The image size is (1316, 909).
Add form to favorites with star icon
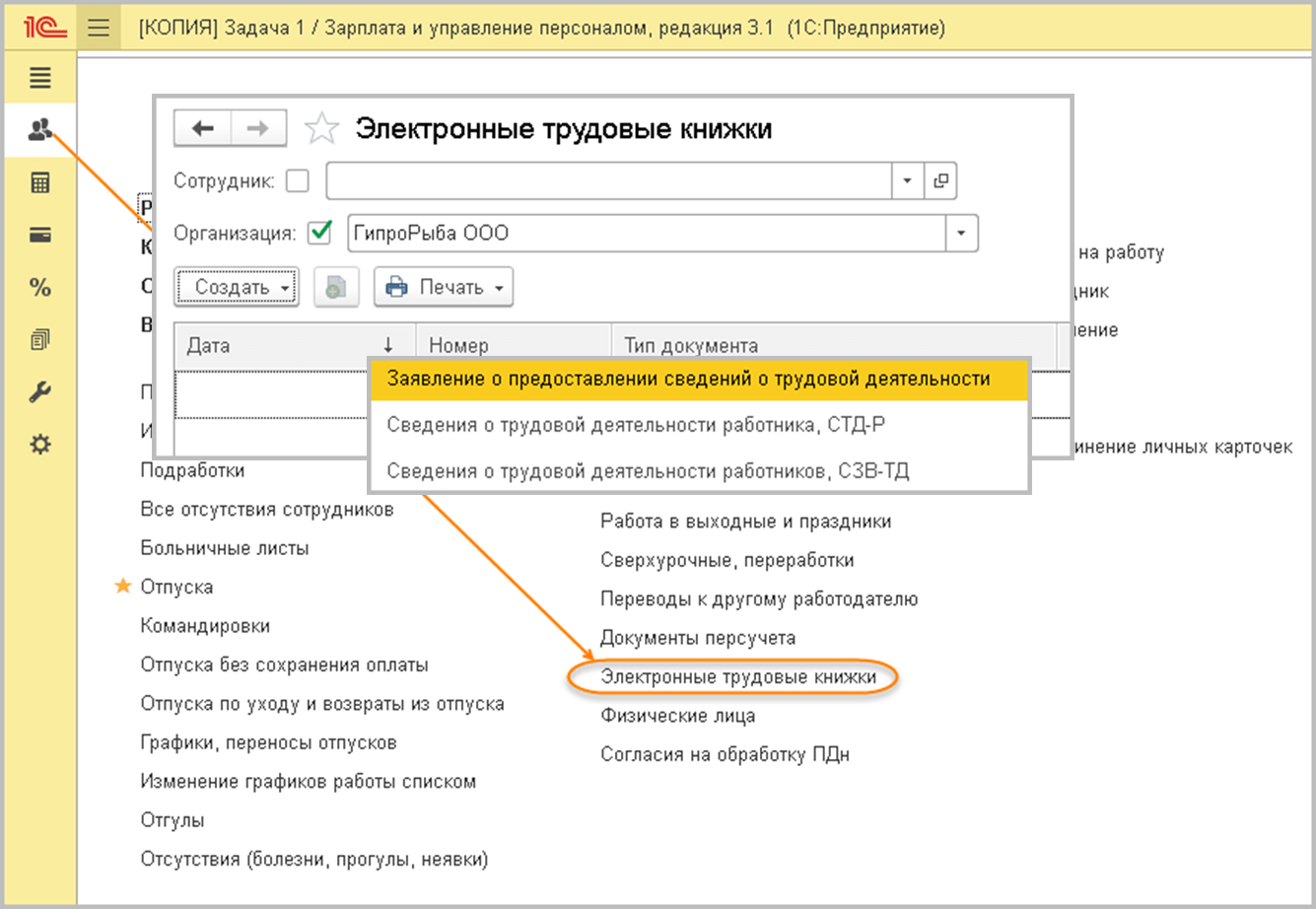pos(321,129)
